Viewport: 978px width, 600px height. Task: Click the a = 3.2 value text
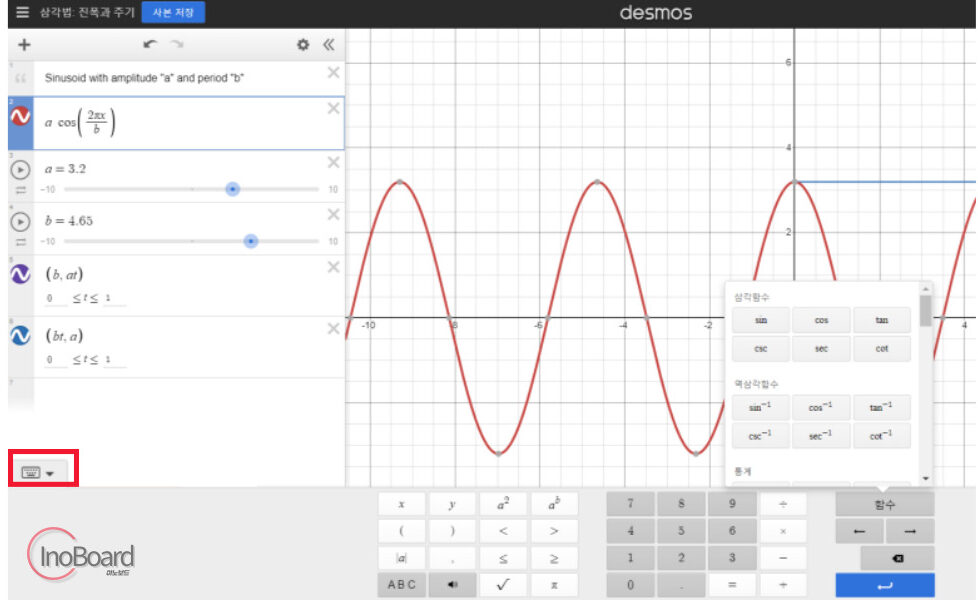tap(65, 169)
